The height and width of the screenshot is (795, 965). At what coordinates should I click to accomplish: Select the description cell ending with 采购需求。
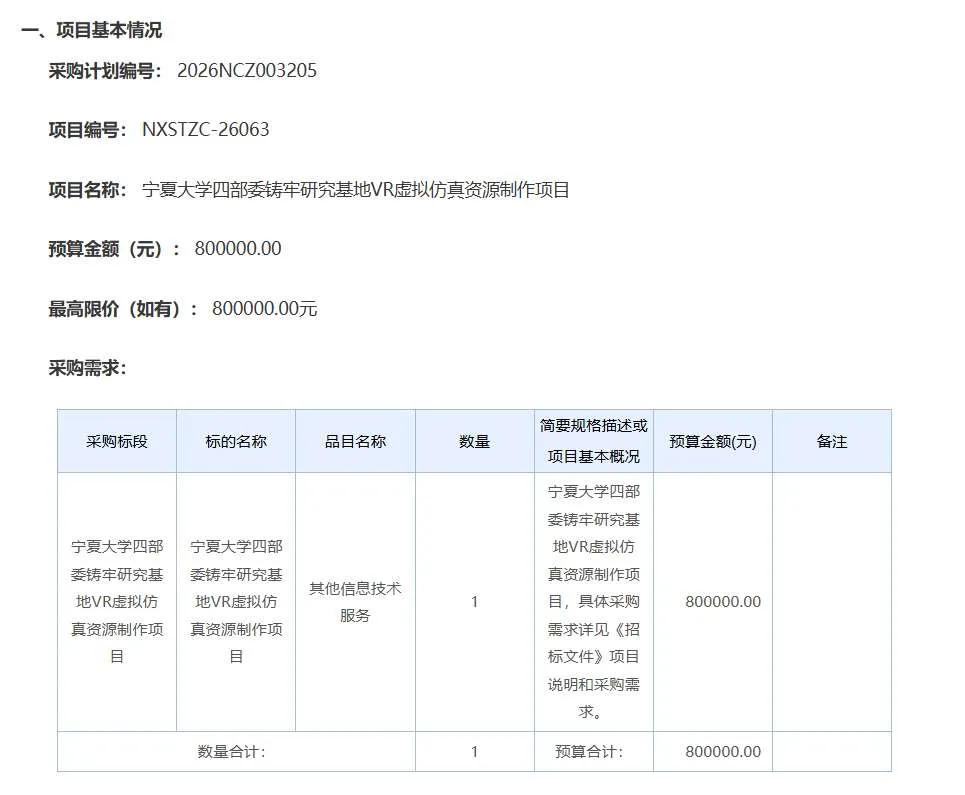[x=594, y=602]
